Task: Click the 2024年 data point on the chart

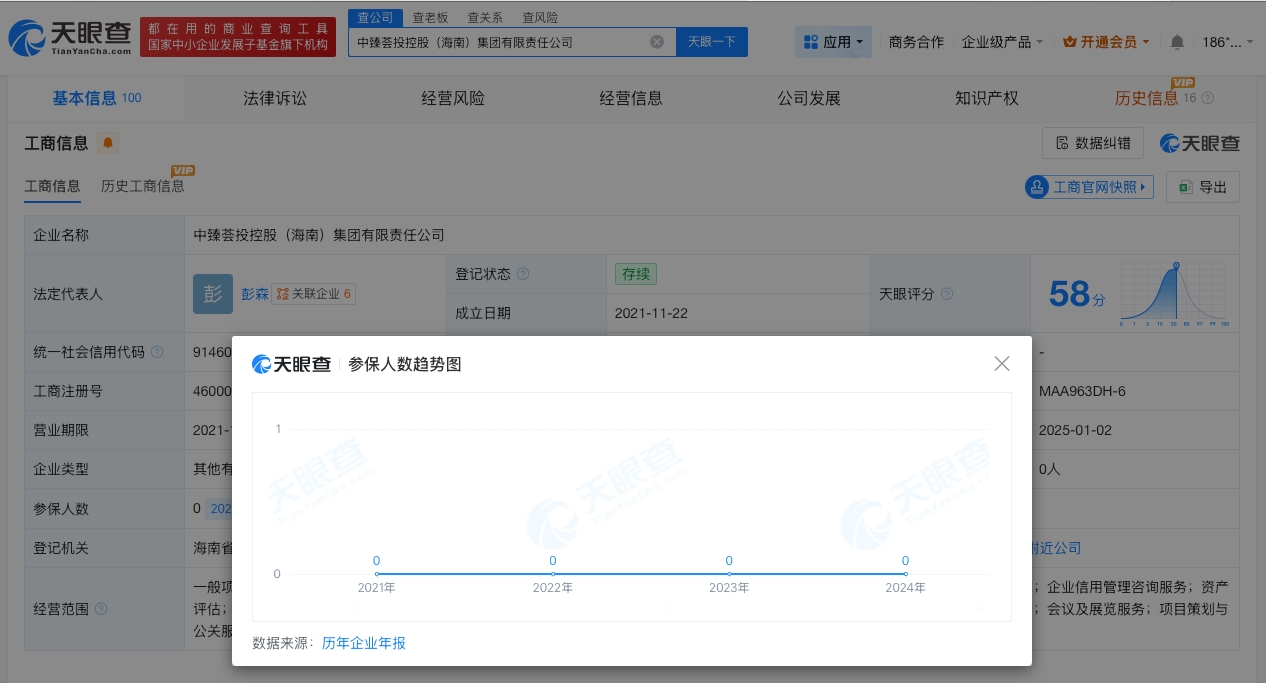Action: [x=906, y=574]
